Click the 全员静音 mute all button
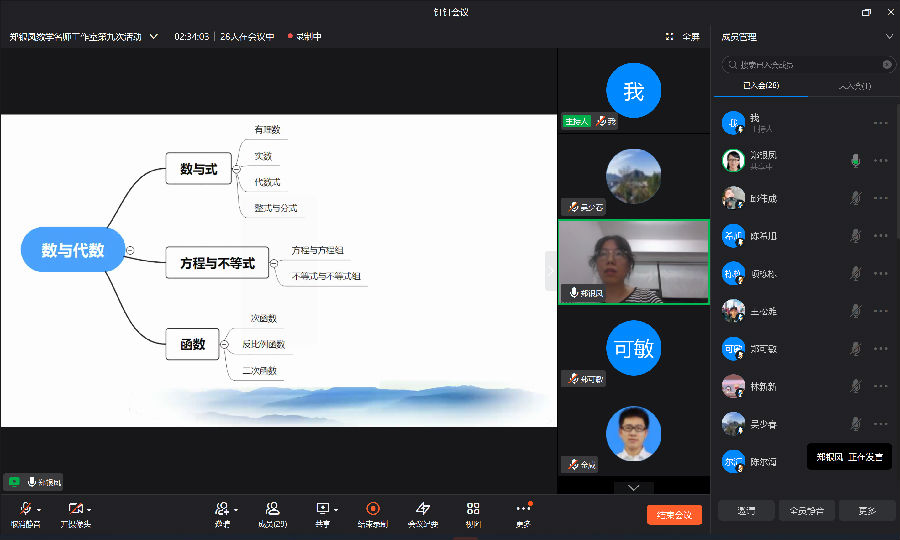Viewport: 900px width, 540px height. click(807, 511)
